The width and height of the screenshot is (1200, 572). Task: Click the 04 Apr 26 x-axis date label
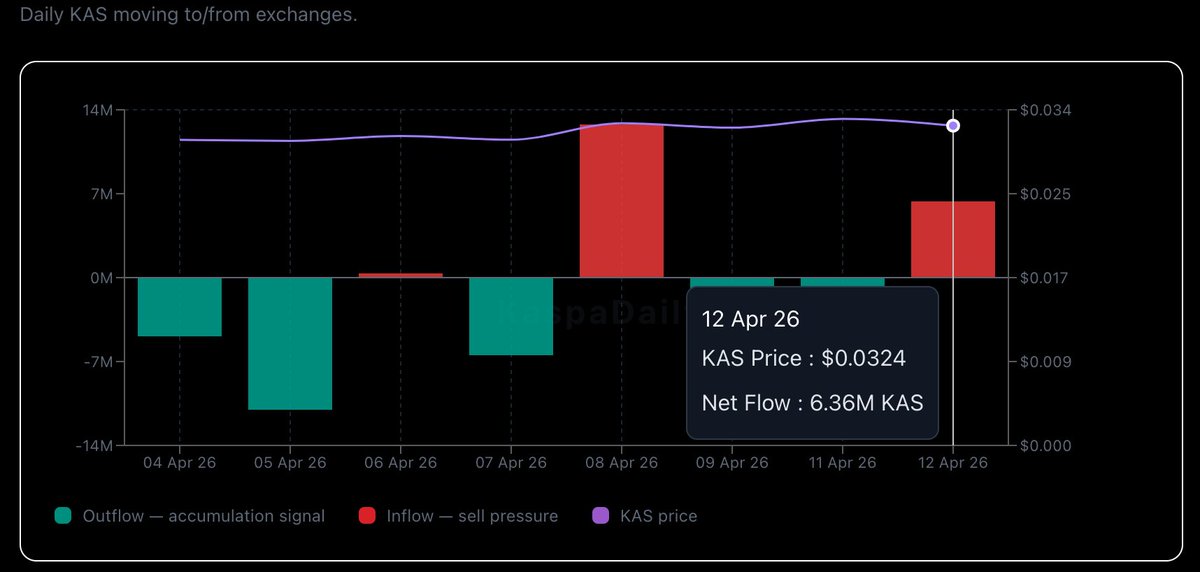180,463
